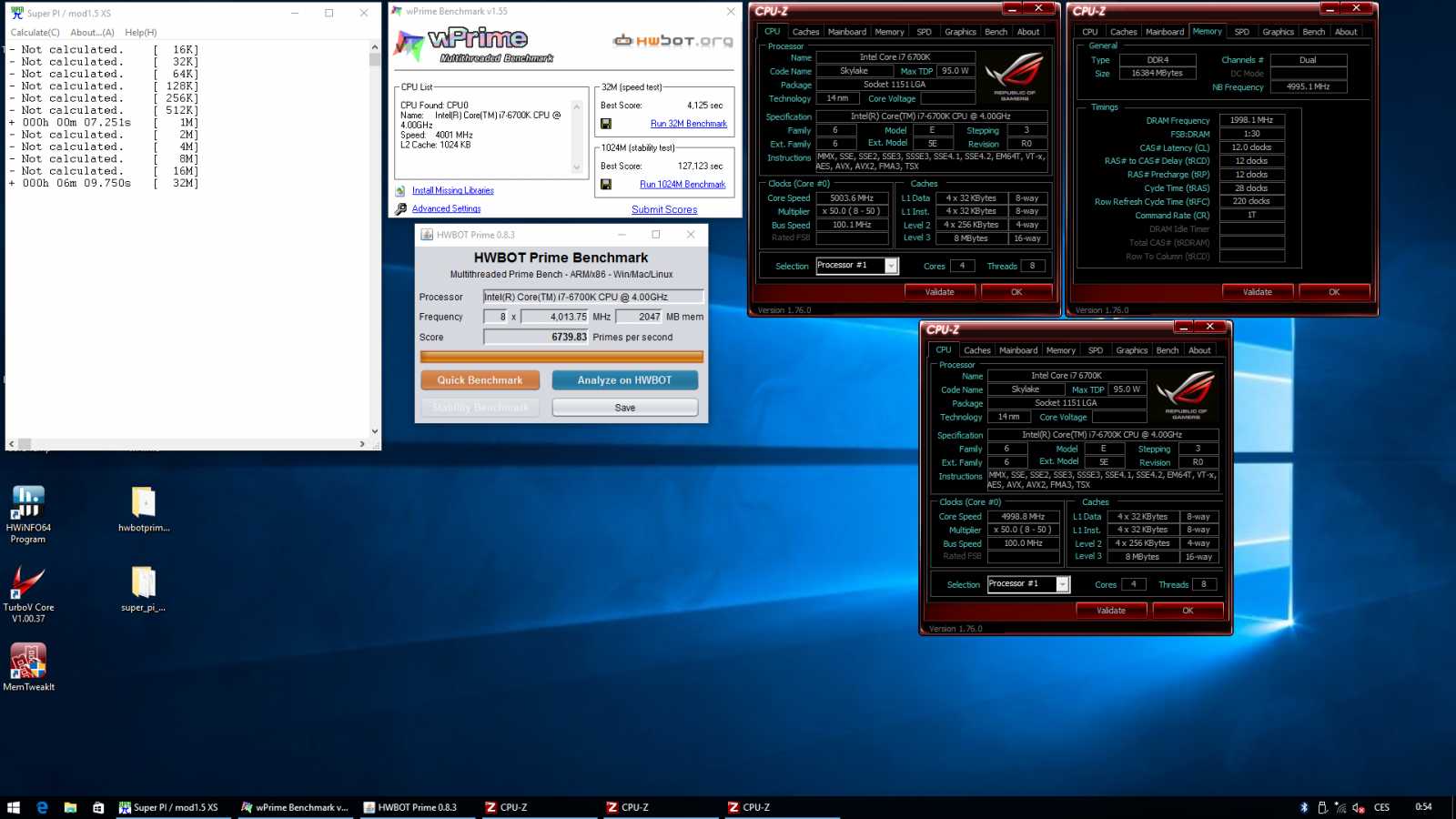
Task: Click the 32M result row in Super PI
Action: pyautogui.click(x=104, y=183)
